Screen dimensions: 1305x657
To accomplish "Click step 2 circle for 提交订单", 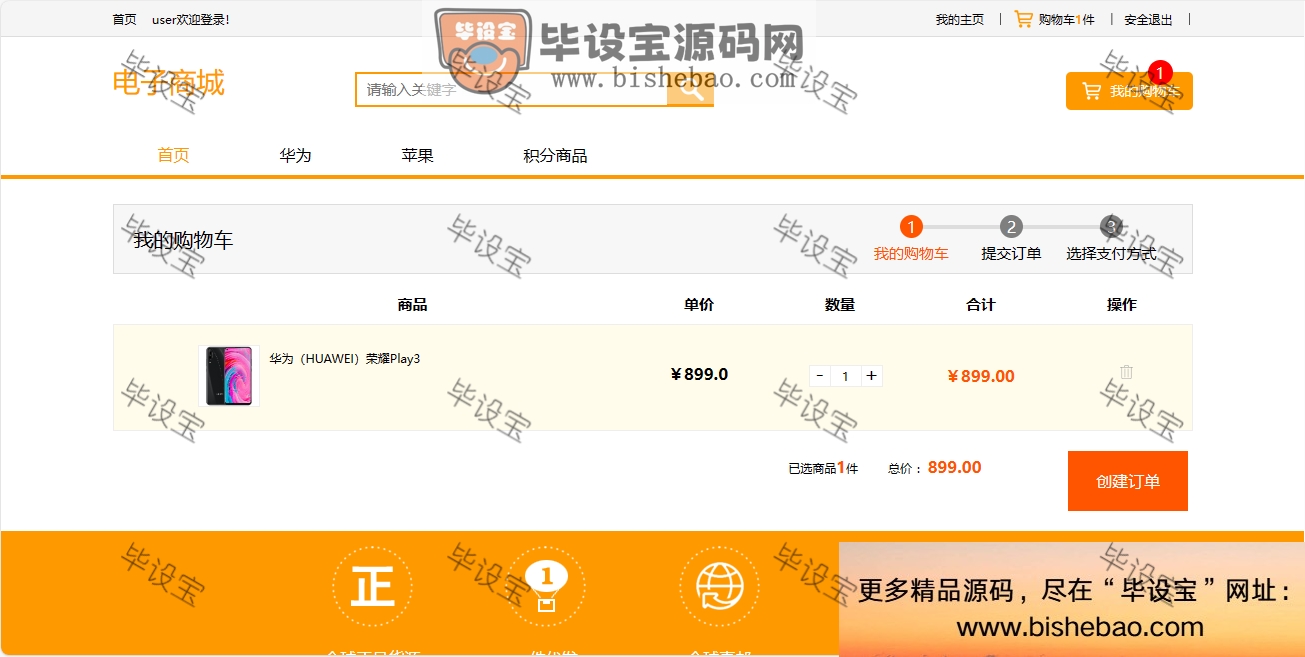I will click(x=1011, y=227).
